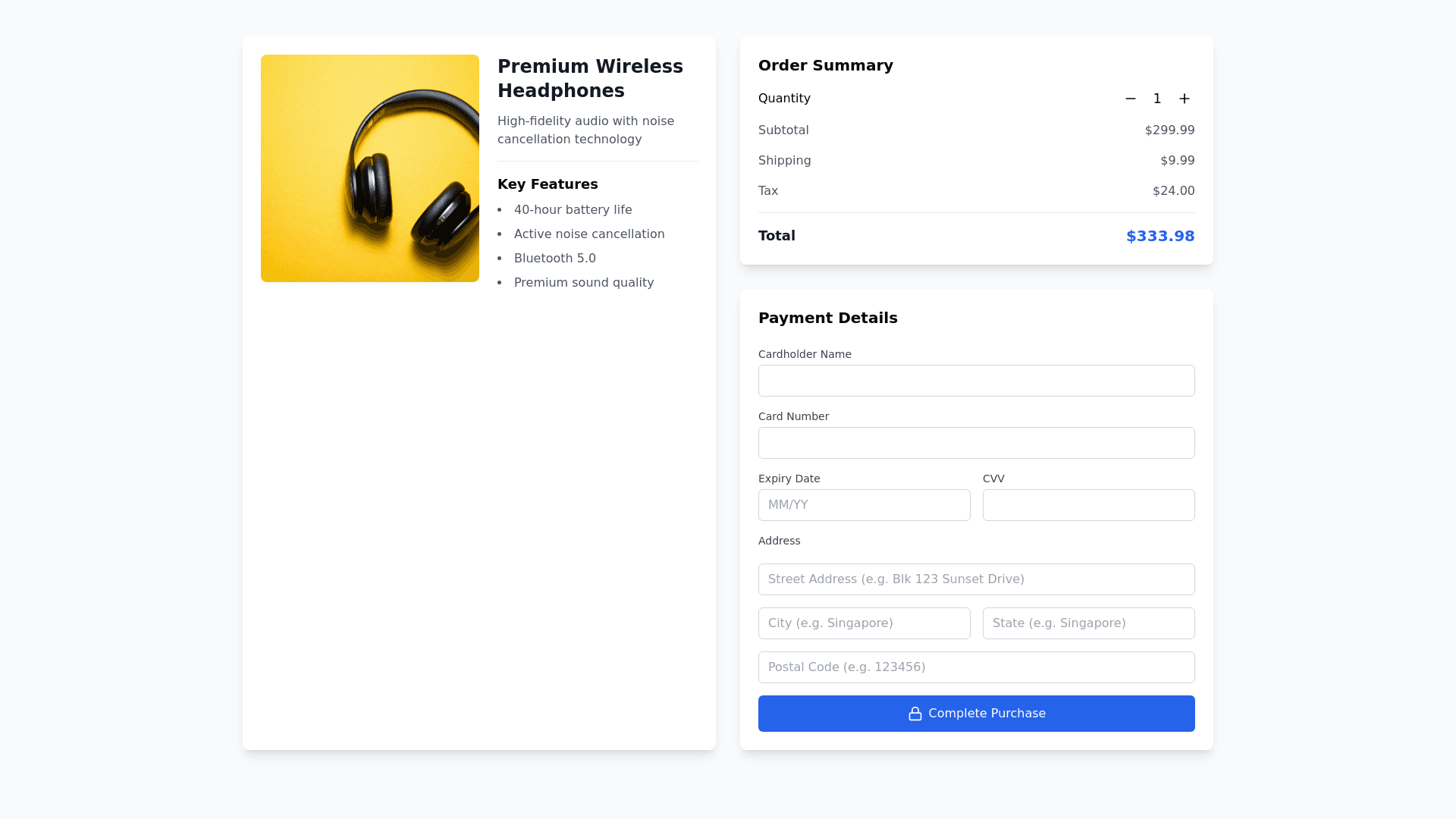
Task: Select the City input field
Action: pyautogui.click(x=864, y=623)
